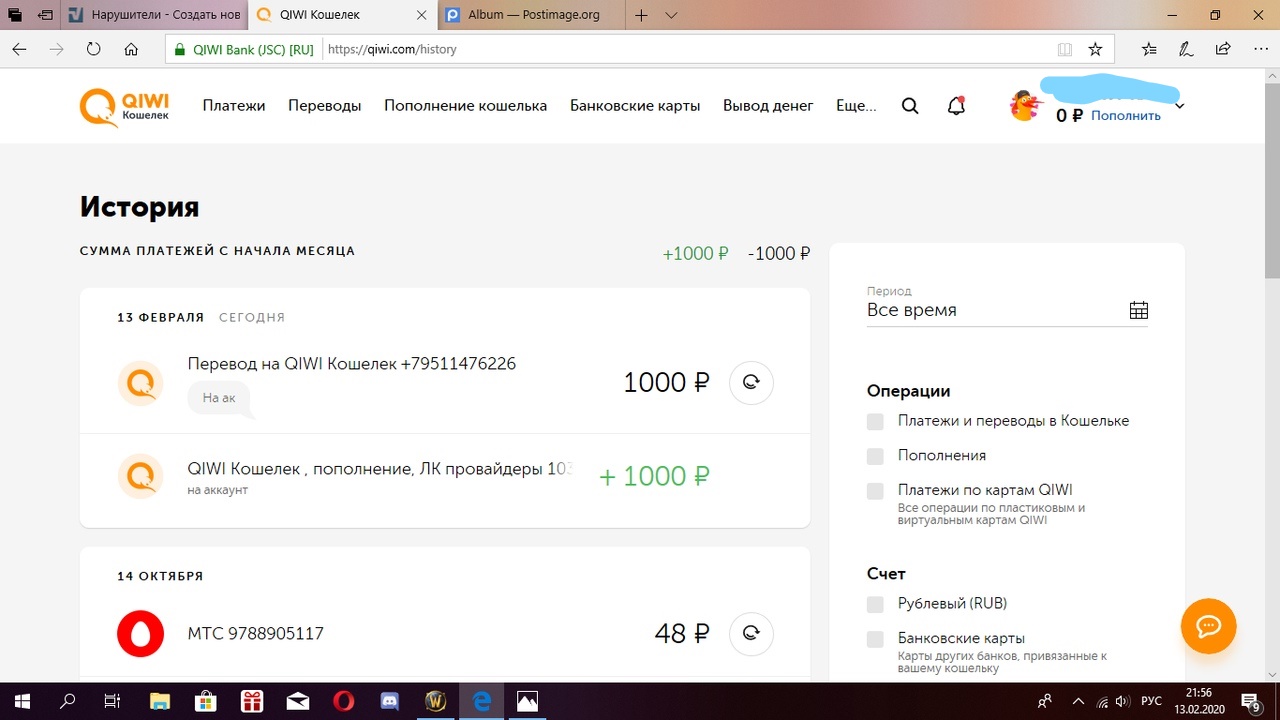Click the Add notes pen icon
Screen dimensions: 1280x720
pos(1186,48)
